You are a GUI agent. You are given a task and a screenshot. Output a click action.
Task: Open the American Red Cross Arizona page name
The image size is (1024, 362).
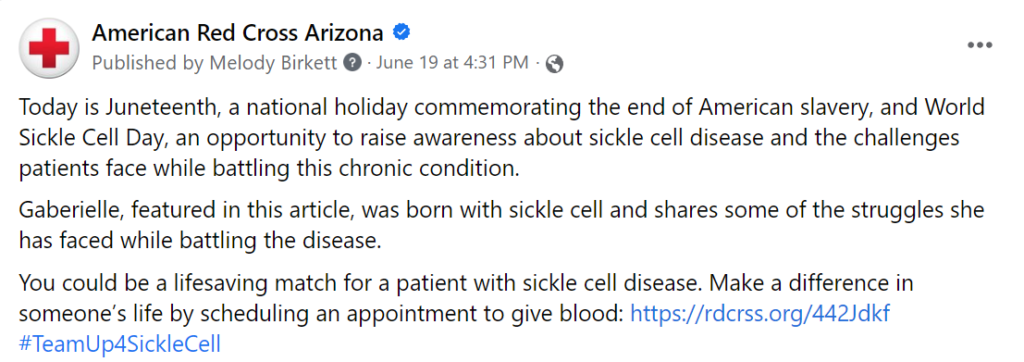238,32
